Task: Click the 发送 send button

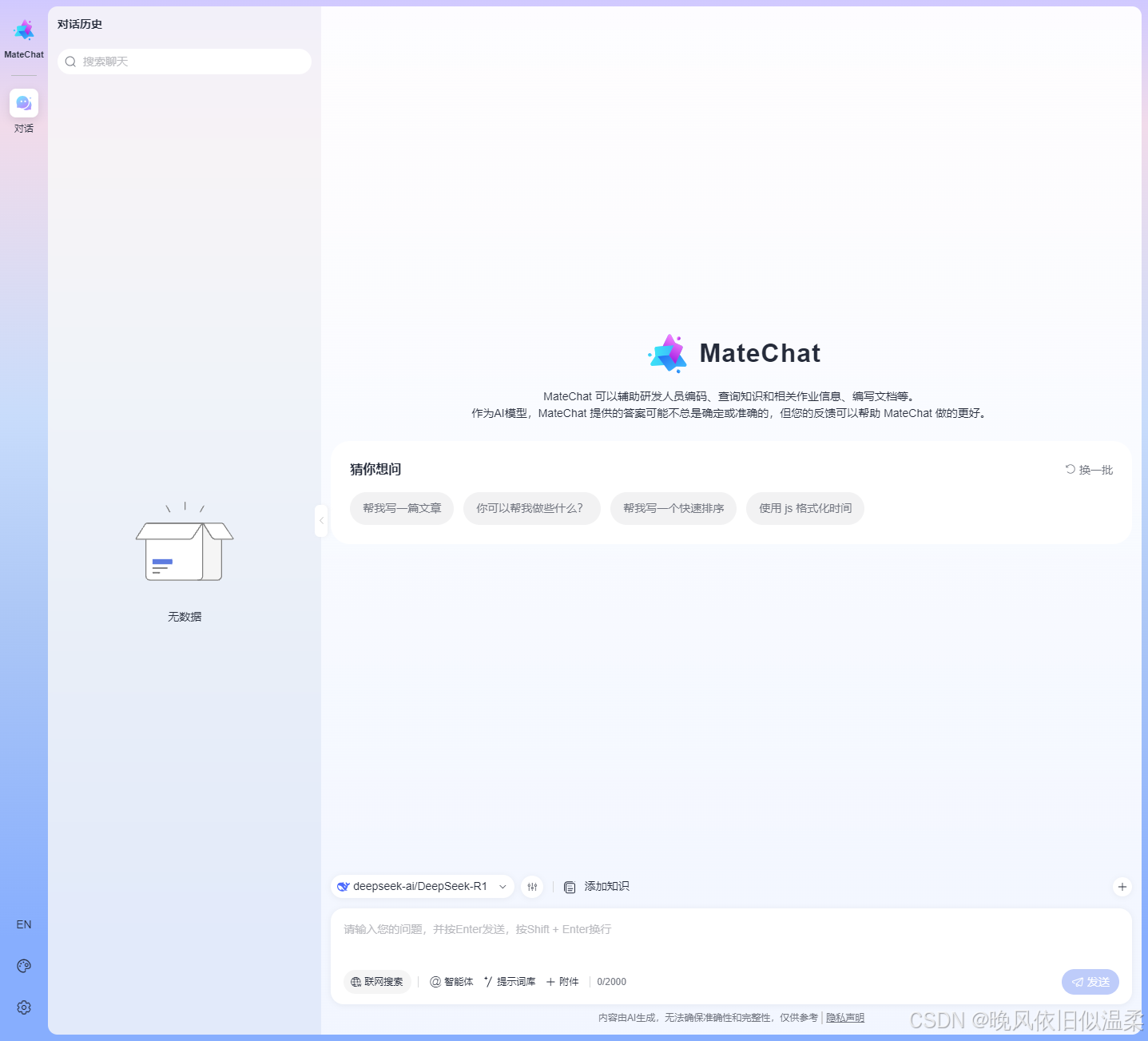Action: 1090,982
